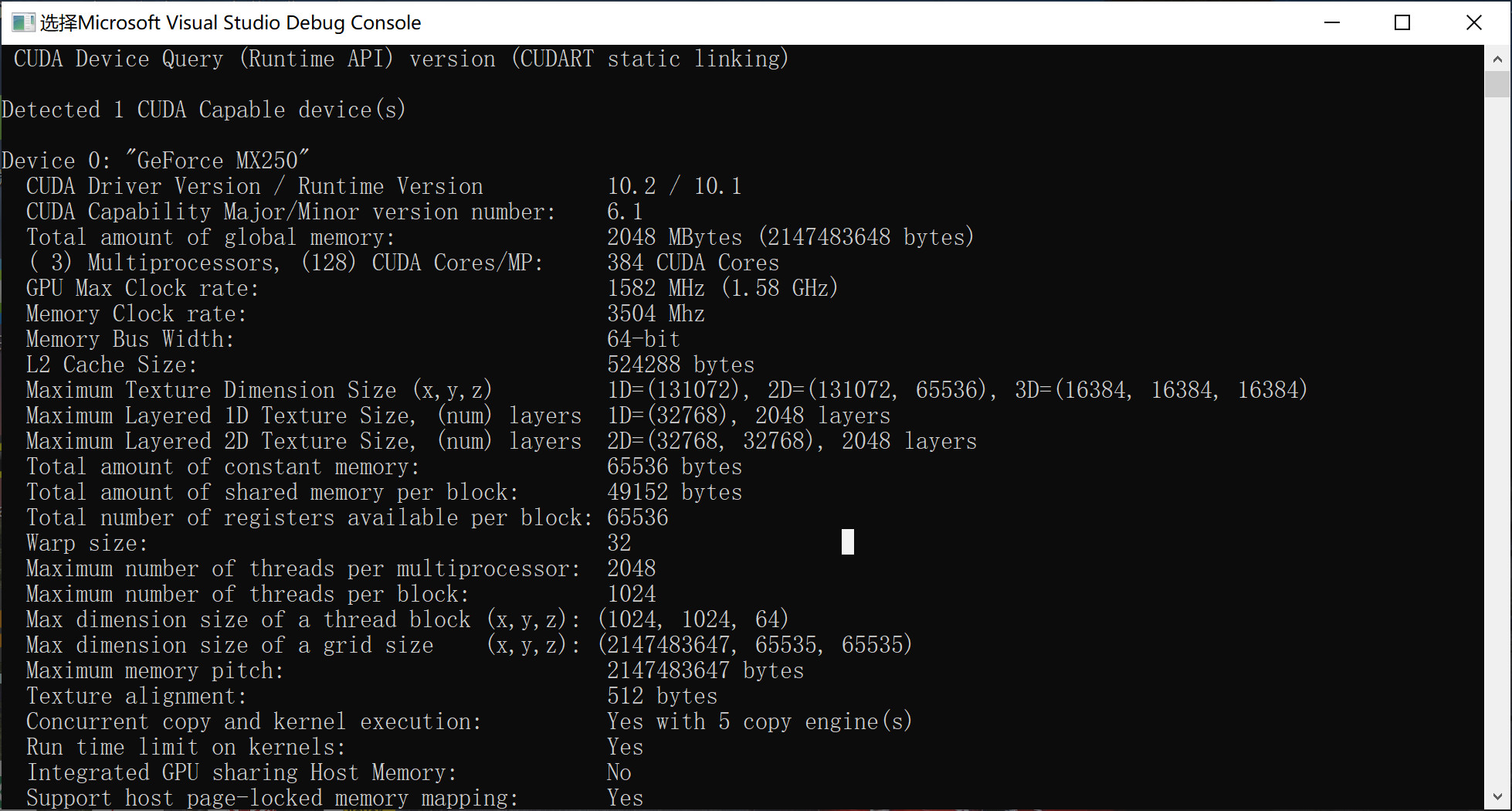
Task: Click '3D=(16384, 16384, 16384)' texture value
Action: [1161, 390]
